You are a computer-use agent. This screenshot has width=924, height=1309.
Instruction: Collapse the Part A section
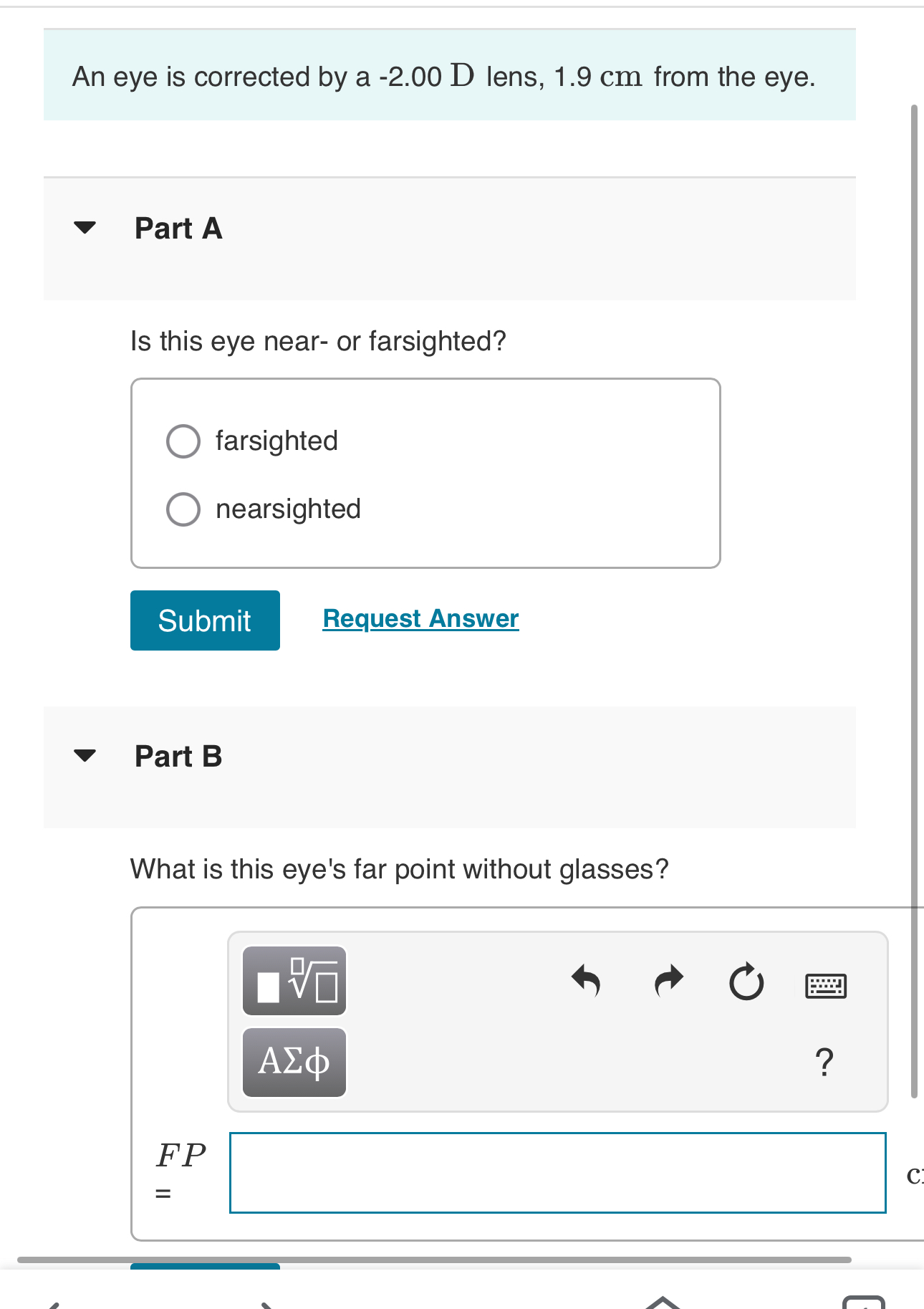[84, 228]
